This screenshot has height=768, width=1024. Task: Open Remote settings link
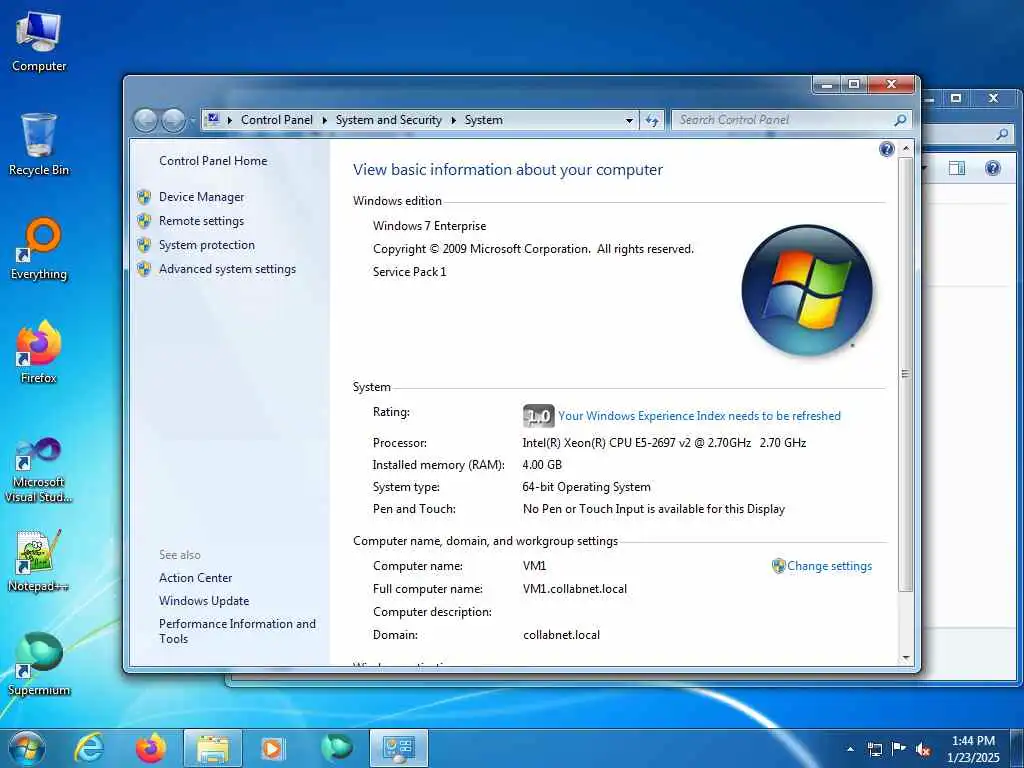201,221
